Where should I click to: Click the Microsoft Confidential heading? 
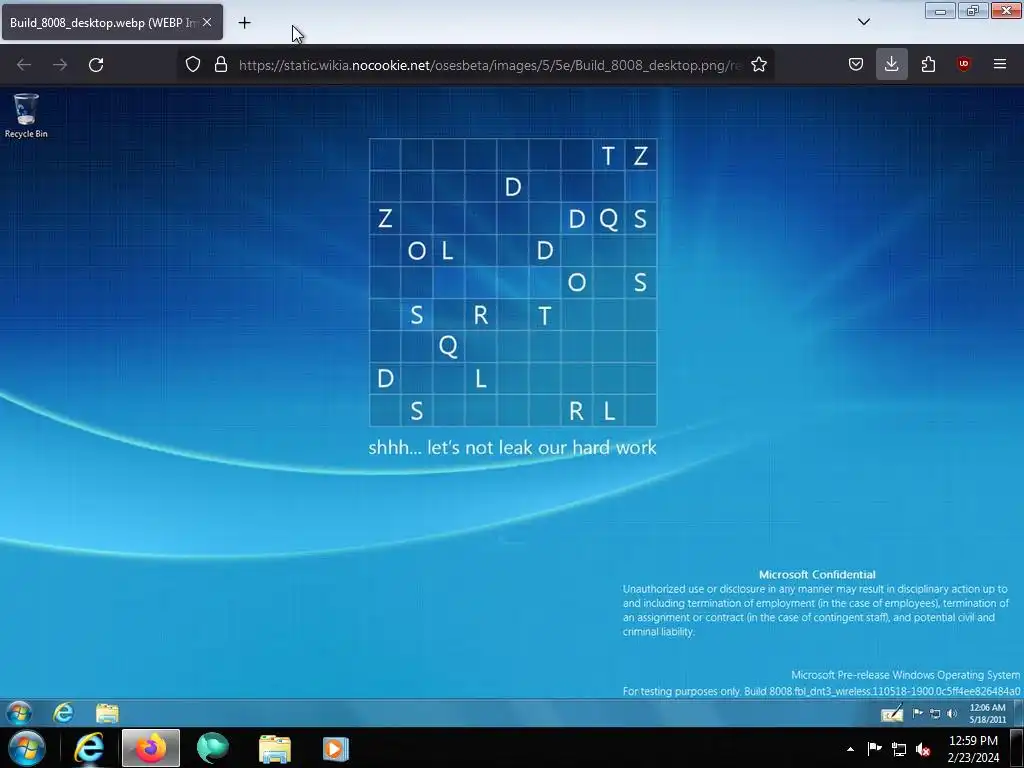817,575
